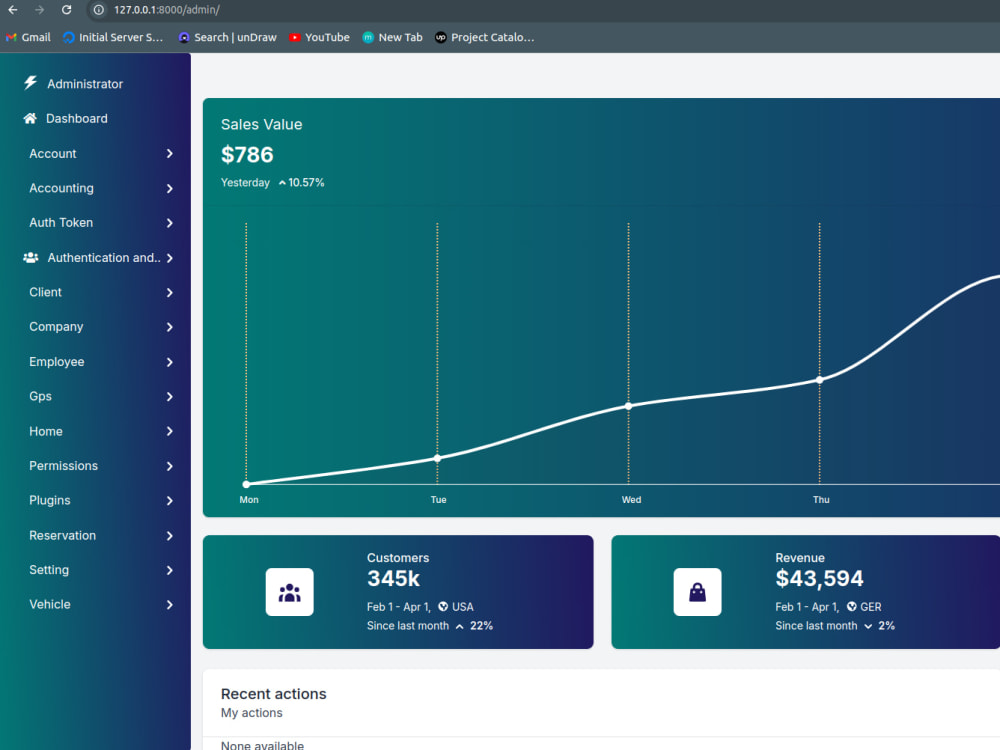1000x750 pixels.
Task: Open the Dashboard sidebar link
Action: [77, 118]
